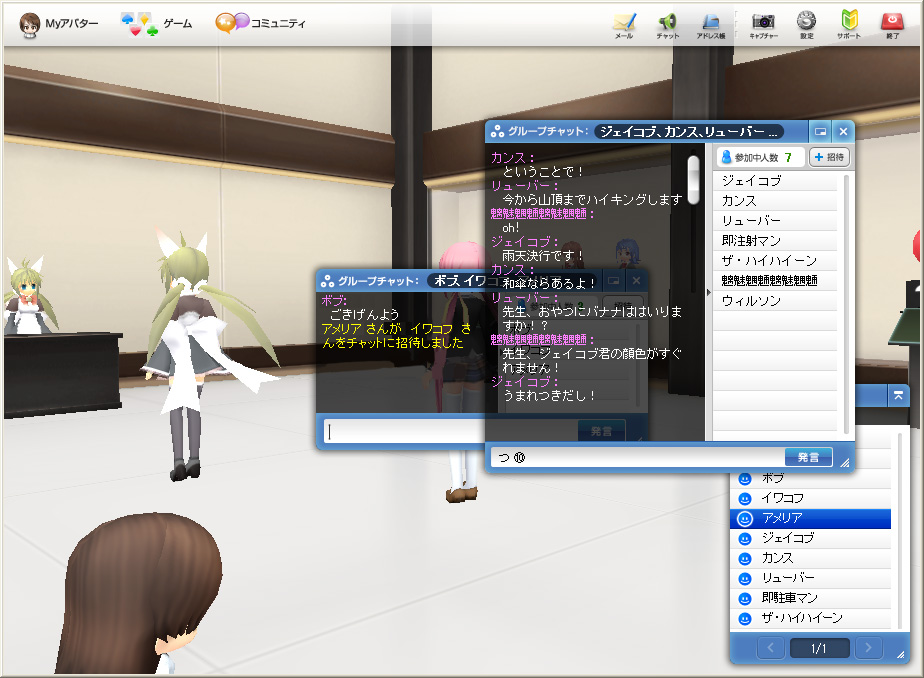Click the キャプチャー camera icon
This screenshot has height=678, width=924.
[763, 25]
